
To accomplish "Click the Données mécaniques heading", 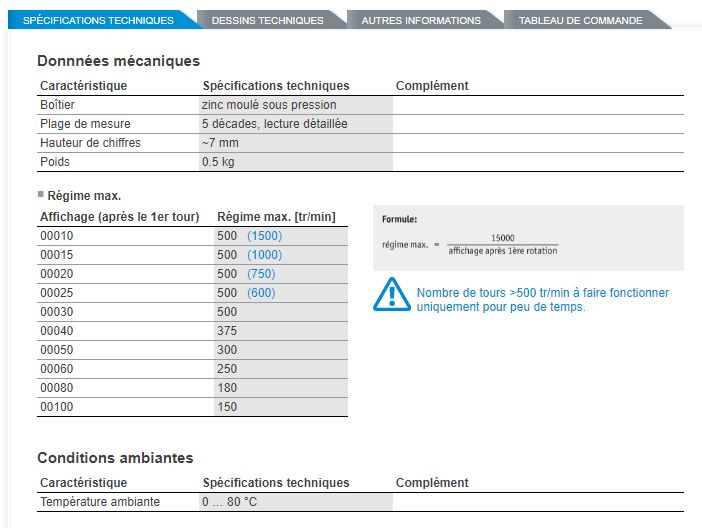I will coord(118,61).
